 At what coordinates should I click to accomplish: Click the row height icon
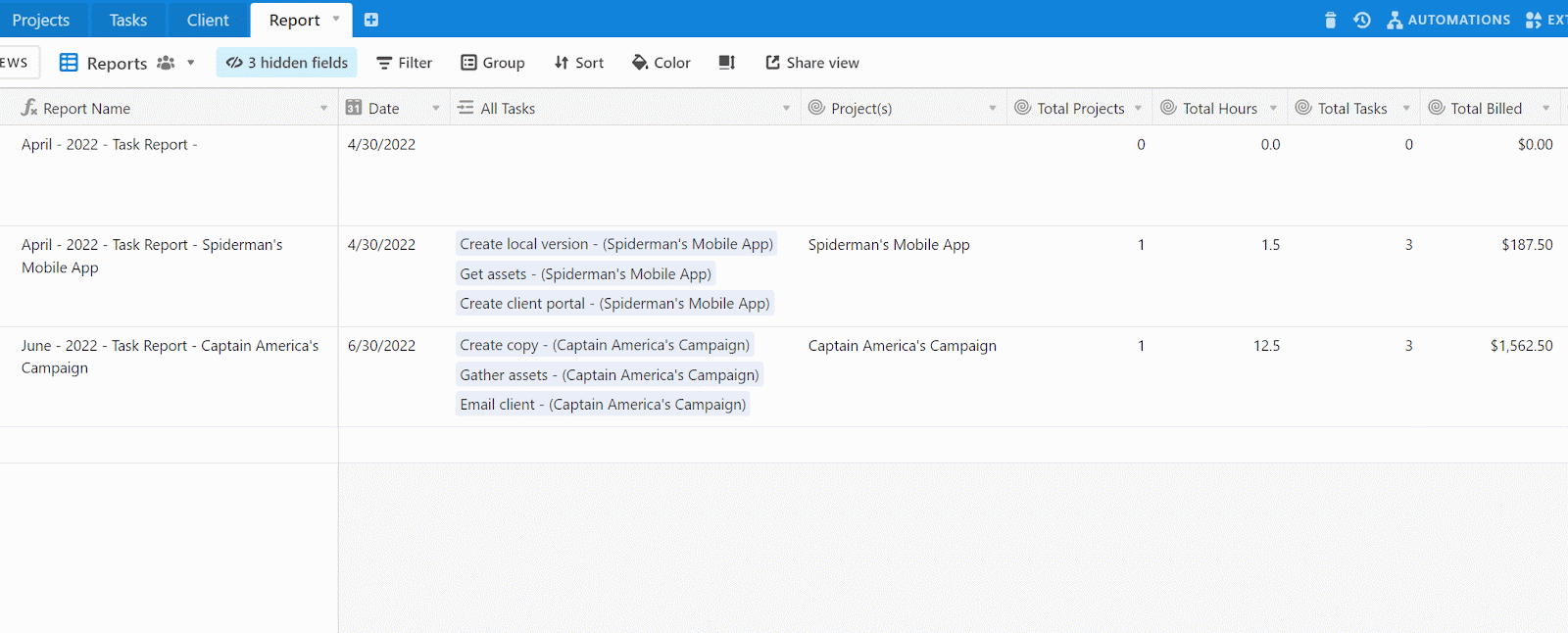(x=726, y=63)
